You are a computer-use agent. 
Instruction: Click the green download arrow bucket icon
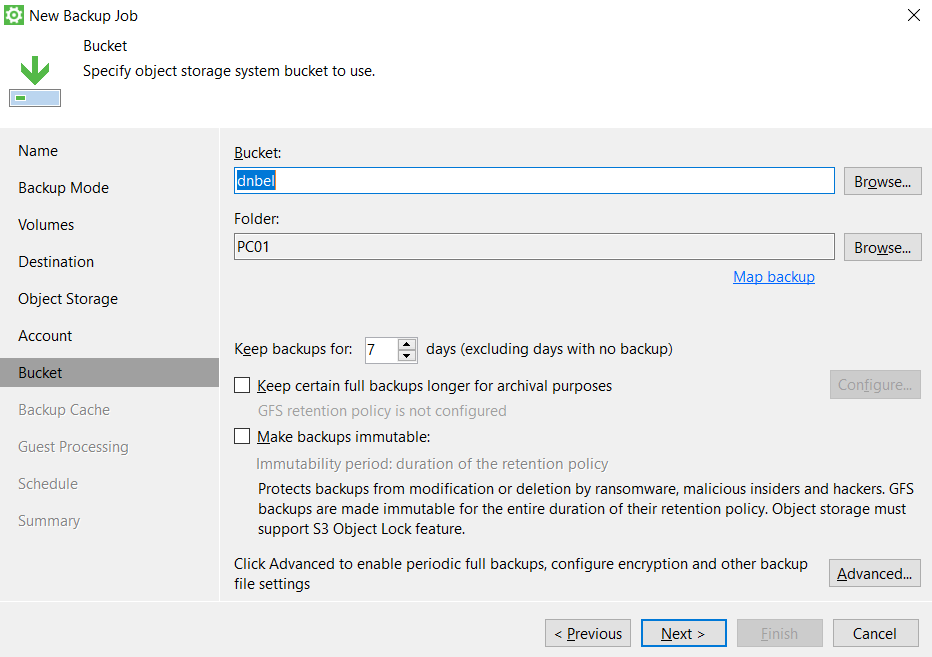[35, 80]
